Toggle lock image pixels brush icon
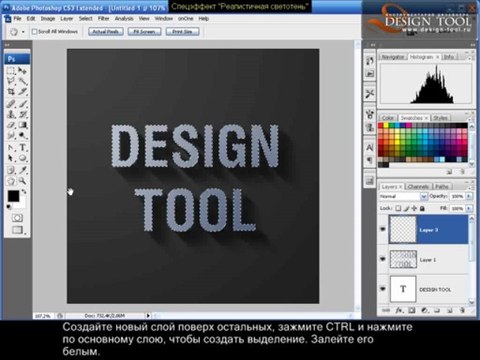 pos(406,208)
